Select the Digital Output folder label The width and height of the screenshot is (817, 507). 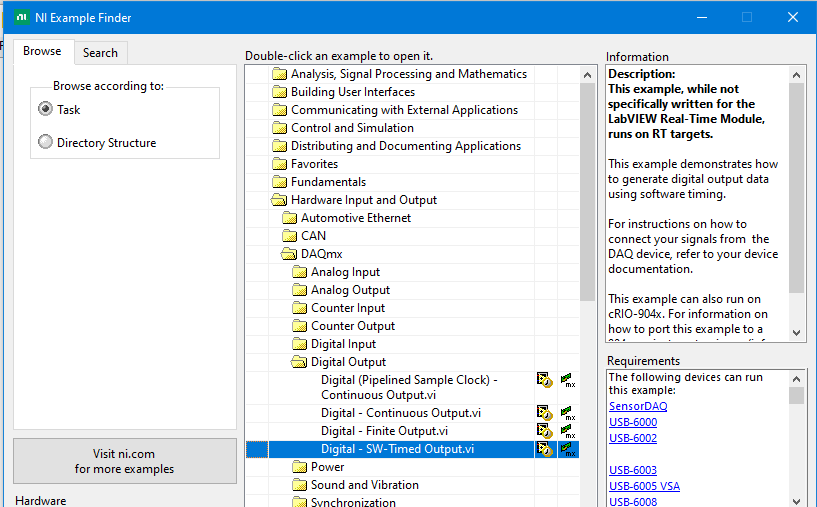click(x=348, y=362)
